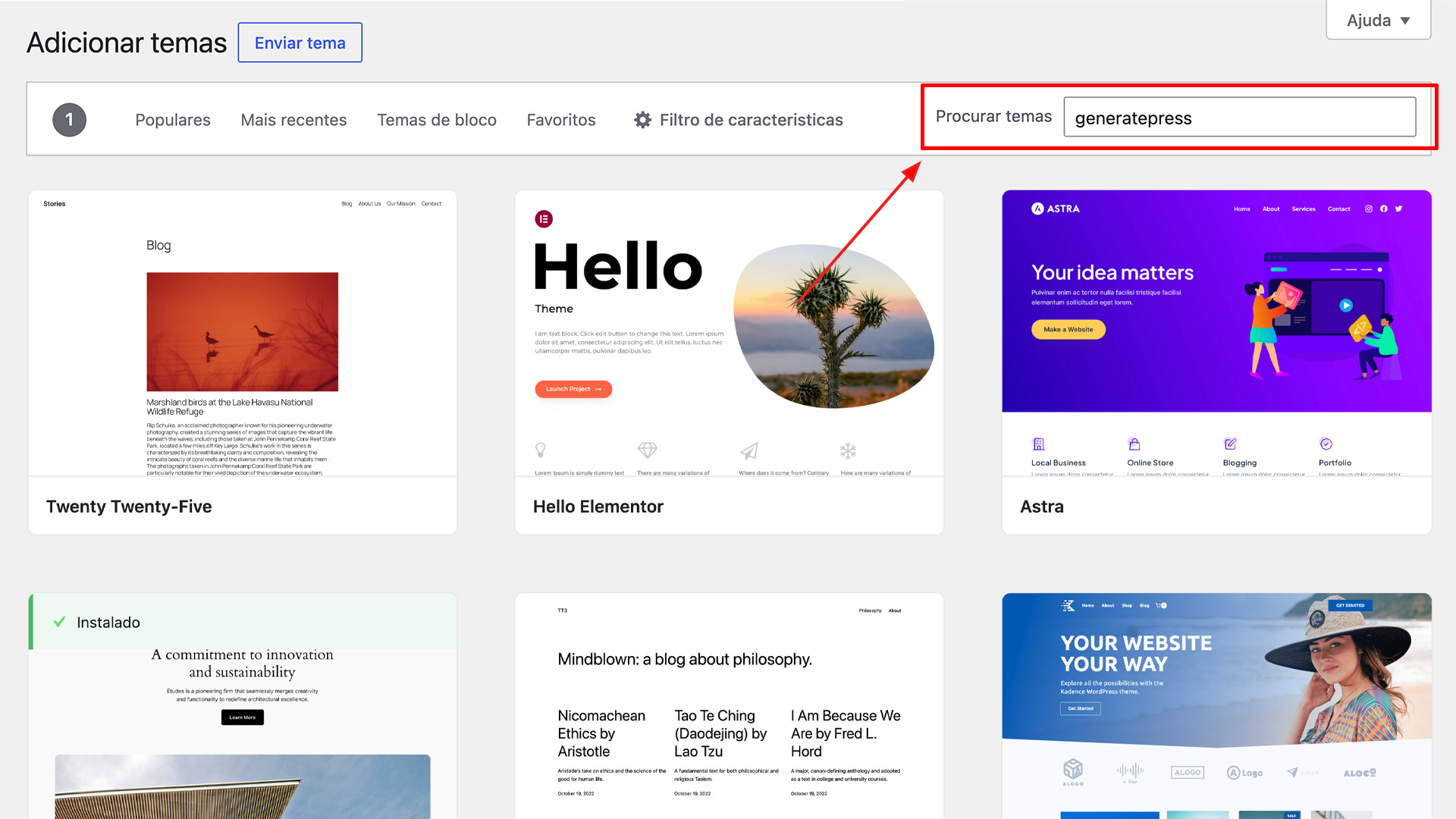Click the sound-wave logo icon in Kadence preview

[x=1130, y=771]
